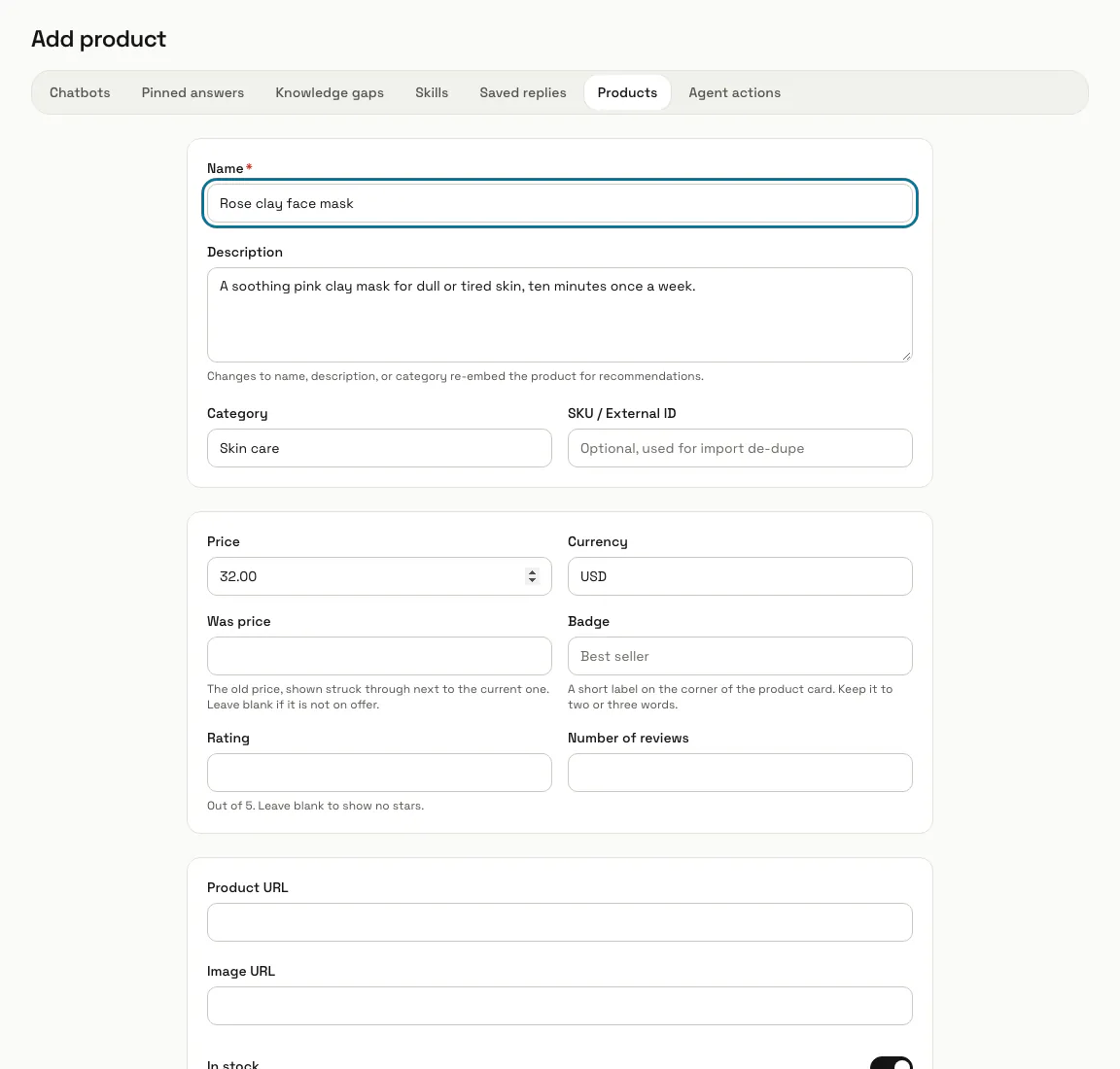Click the Category field
Image resolution: width=1120 pixels, height=1069 pixels.
(x=379, y=448)
